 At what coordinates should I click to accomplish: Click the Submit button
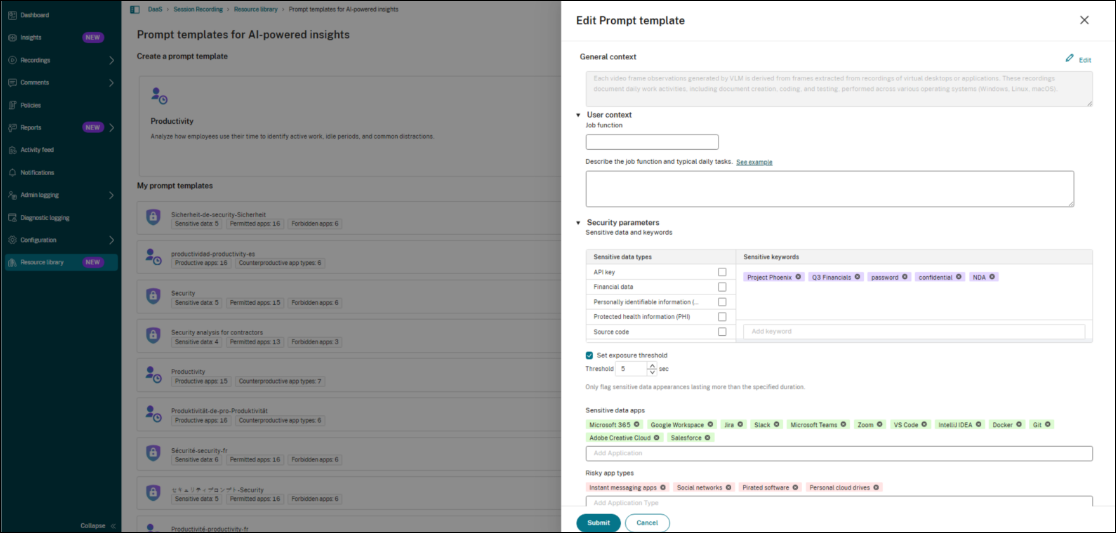click(x=598, y=522)
